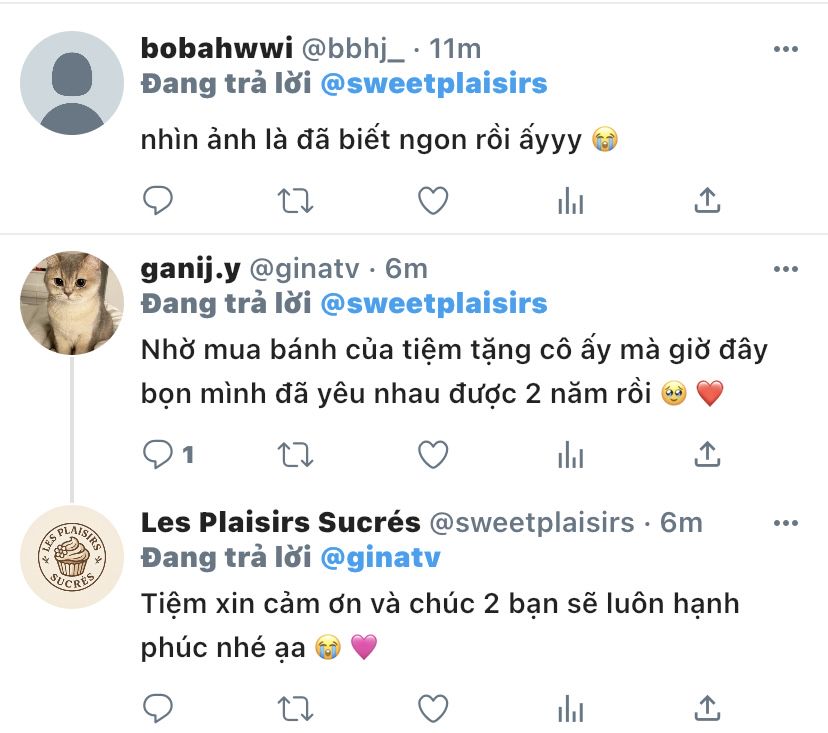
Task: Retweet ganij.y's tweet
Action: [x=294, y=456]
